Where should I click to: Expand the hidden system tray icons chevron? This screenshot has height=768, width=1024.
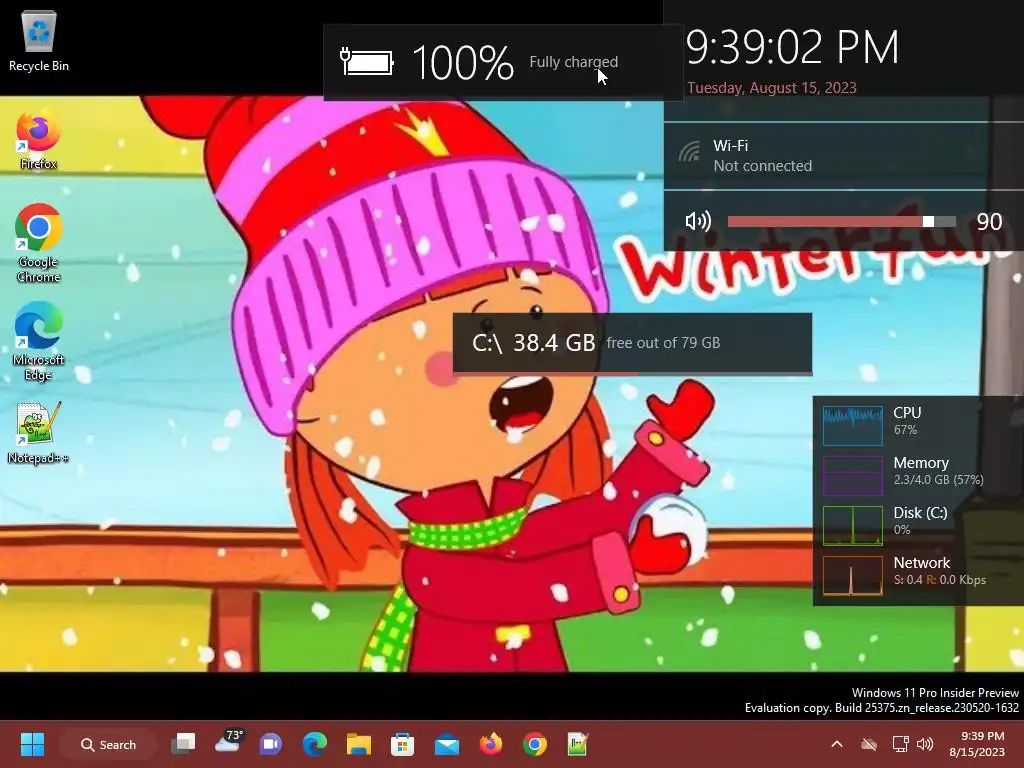(x=837, y=744)
